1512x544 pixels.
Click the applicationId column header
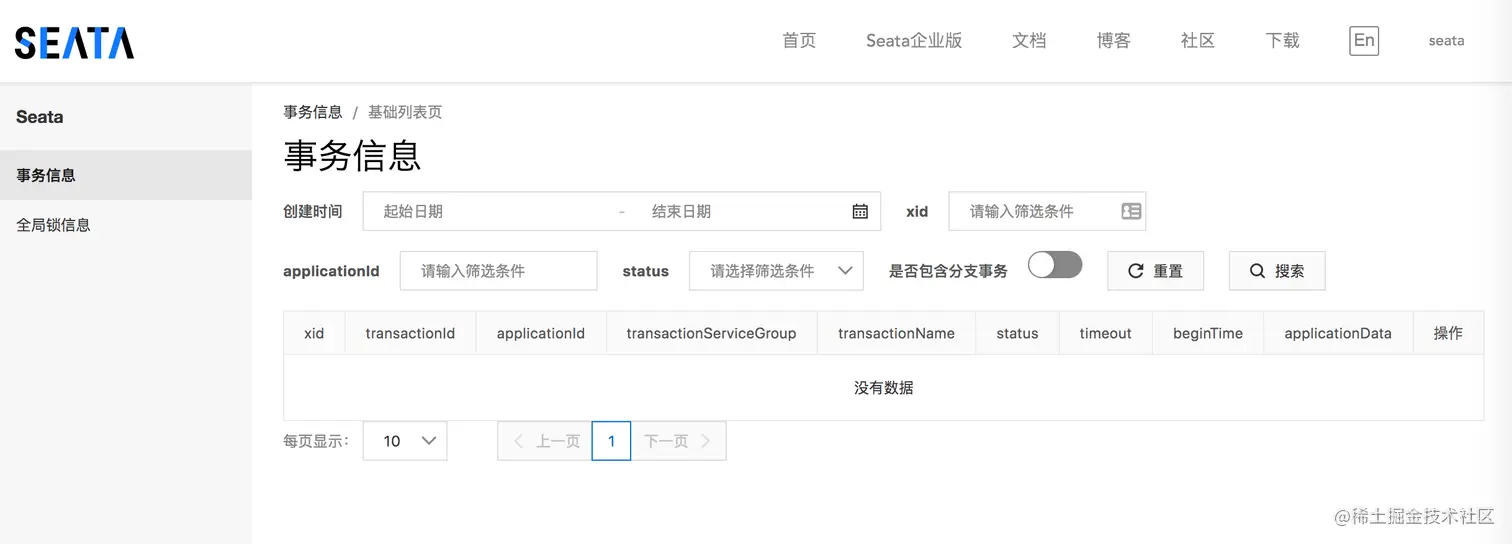pyautogui.click(x=541, y=333)
